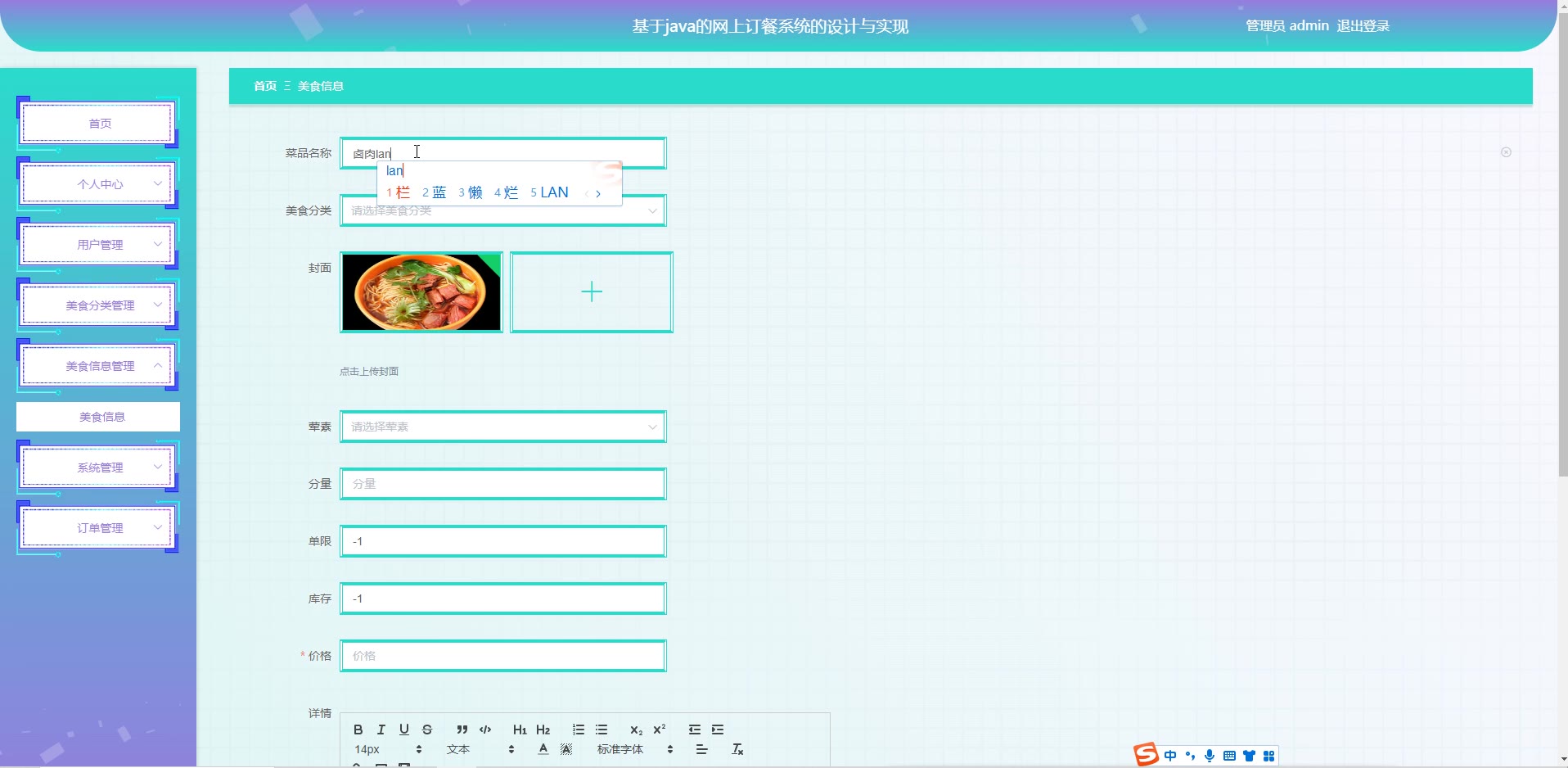Click the 管理员 admin label
The height and width of the screenshot is (768, 1568).
[1287, 25]
